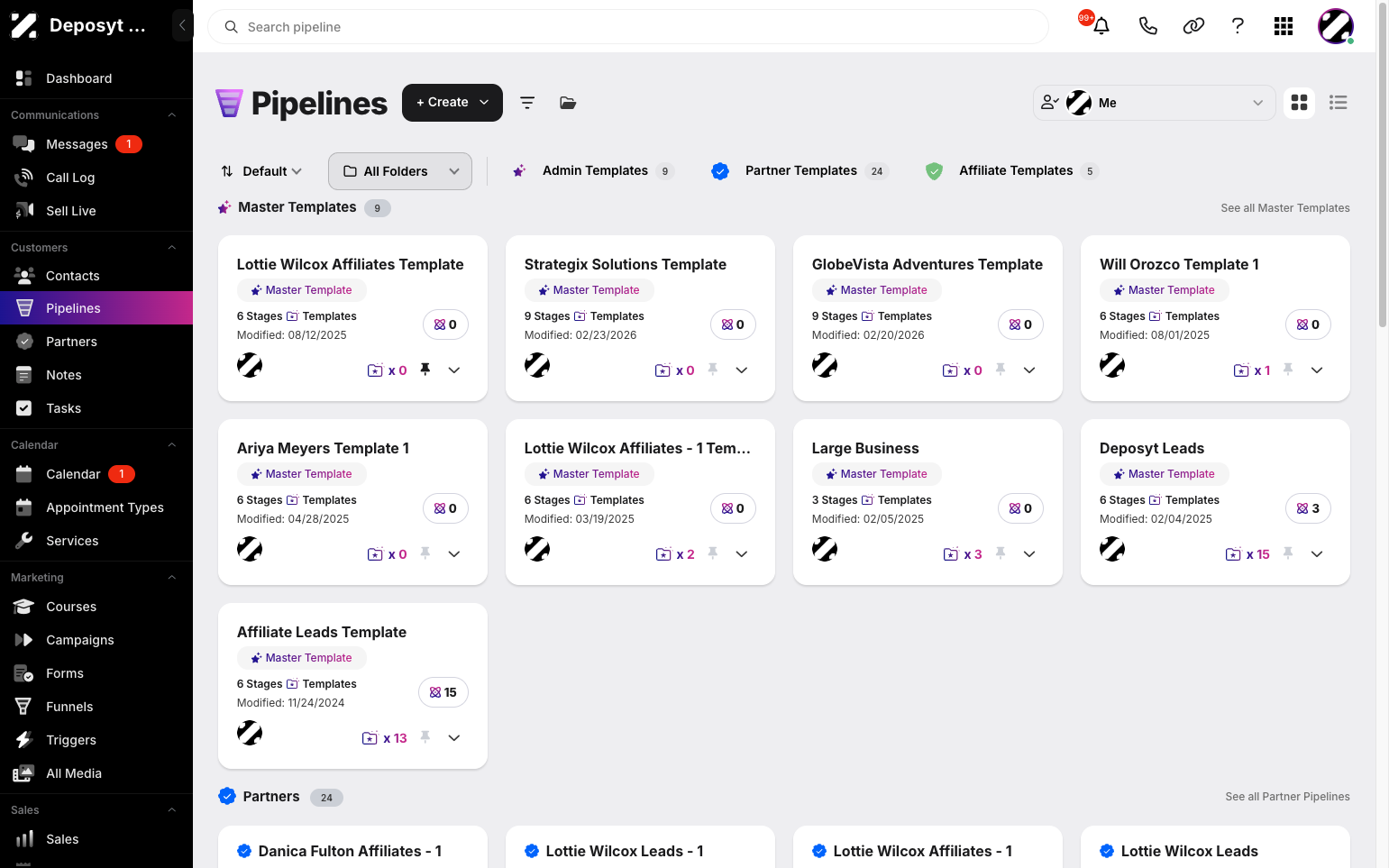Image resolution: width=1389 pixels, height=868 pixels.
Task: Unpin Lottie Wilcox Affiliates Template card
Action: (x=425, y=370)
